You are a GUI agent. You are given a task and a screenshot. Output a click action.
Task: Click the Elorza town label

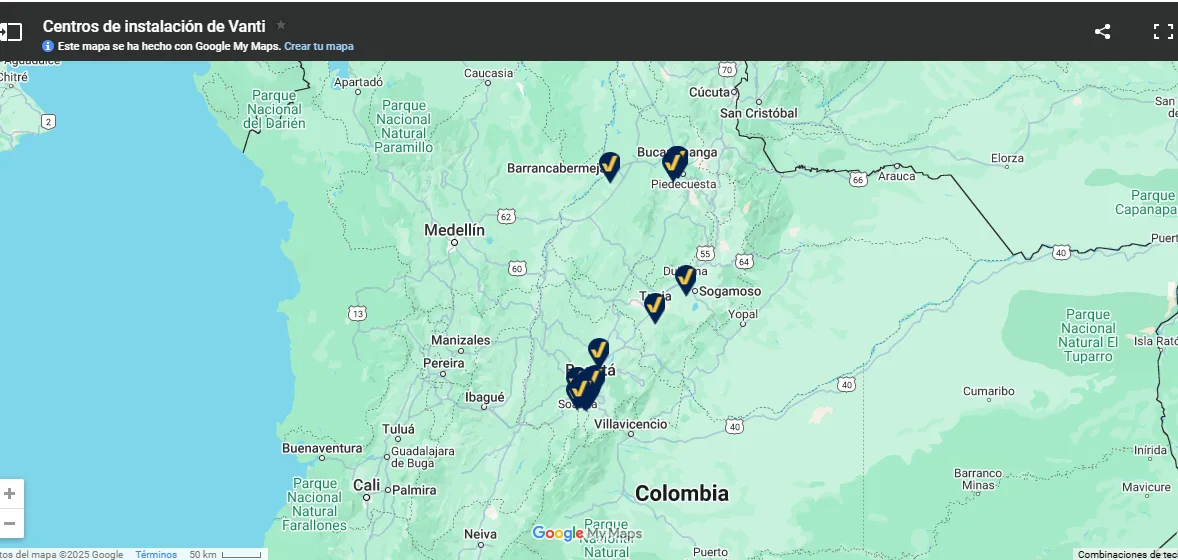[1007, 159]
